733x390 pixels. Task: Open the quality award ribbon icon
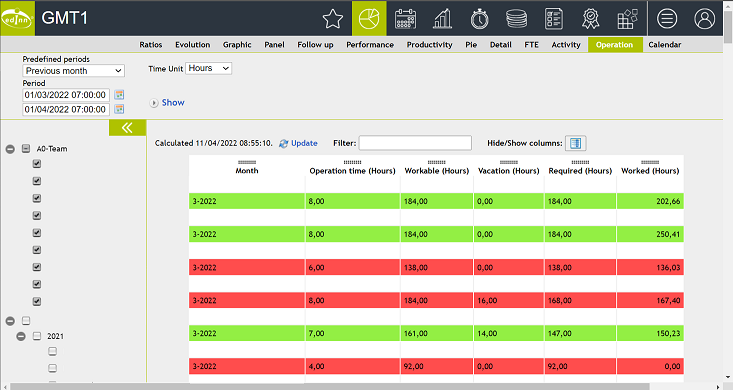[x=590, y=19]
